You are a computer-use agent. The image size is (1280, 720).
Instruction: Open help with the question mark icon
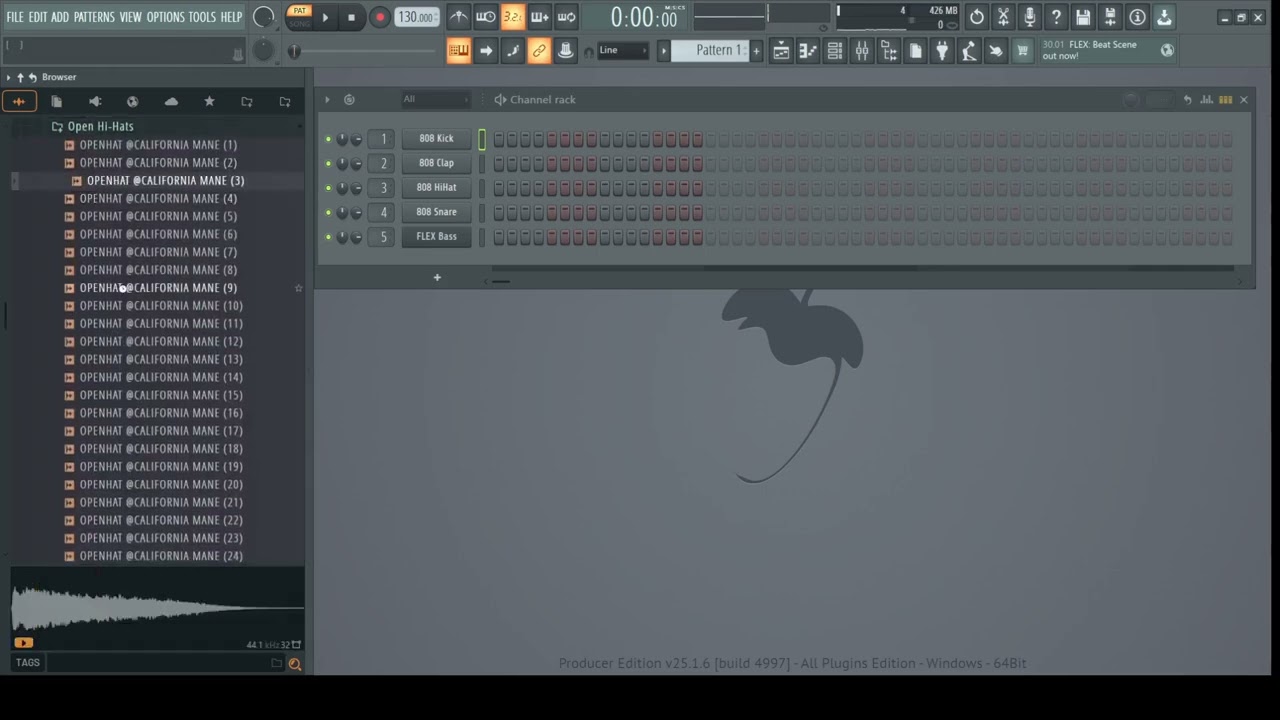(x=1056, y=17)
